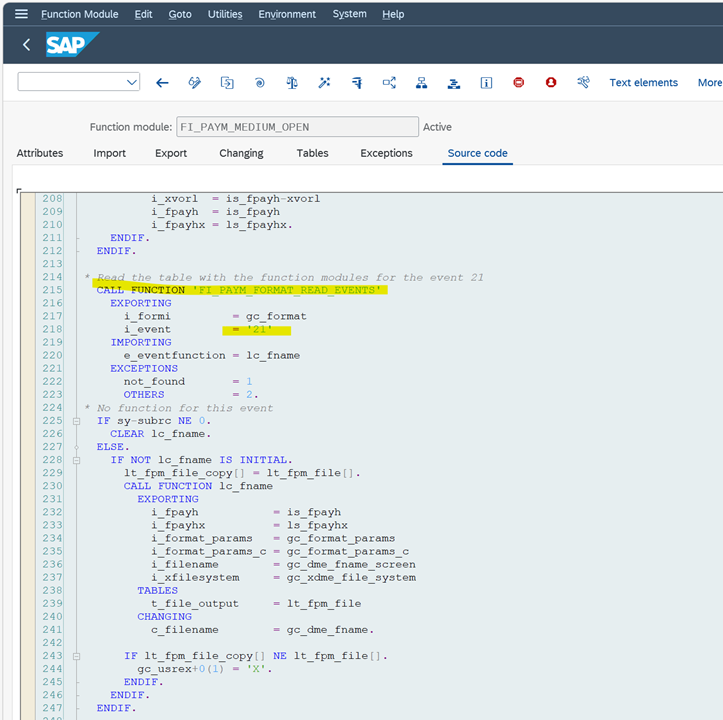Click the Active/Inactive swirl icon
This screenshot has width=723, height=720.
[260, 83]
